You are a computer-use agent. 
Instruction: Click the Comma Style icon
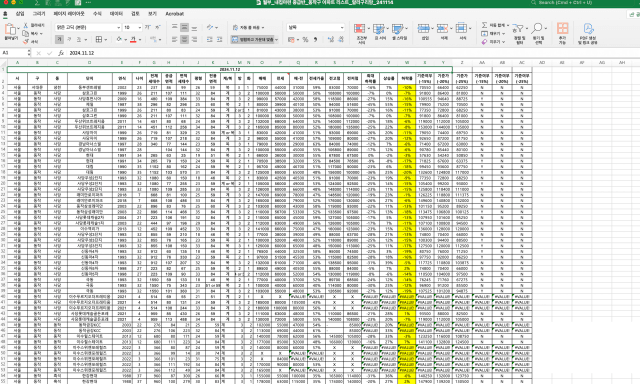coord(315,40)
